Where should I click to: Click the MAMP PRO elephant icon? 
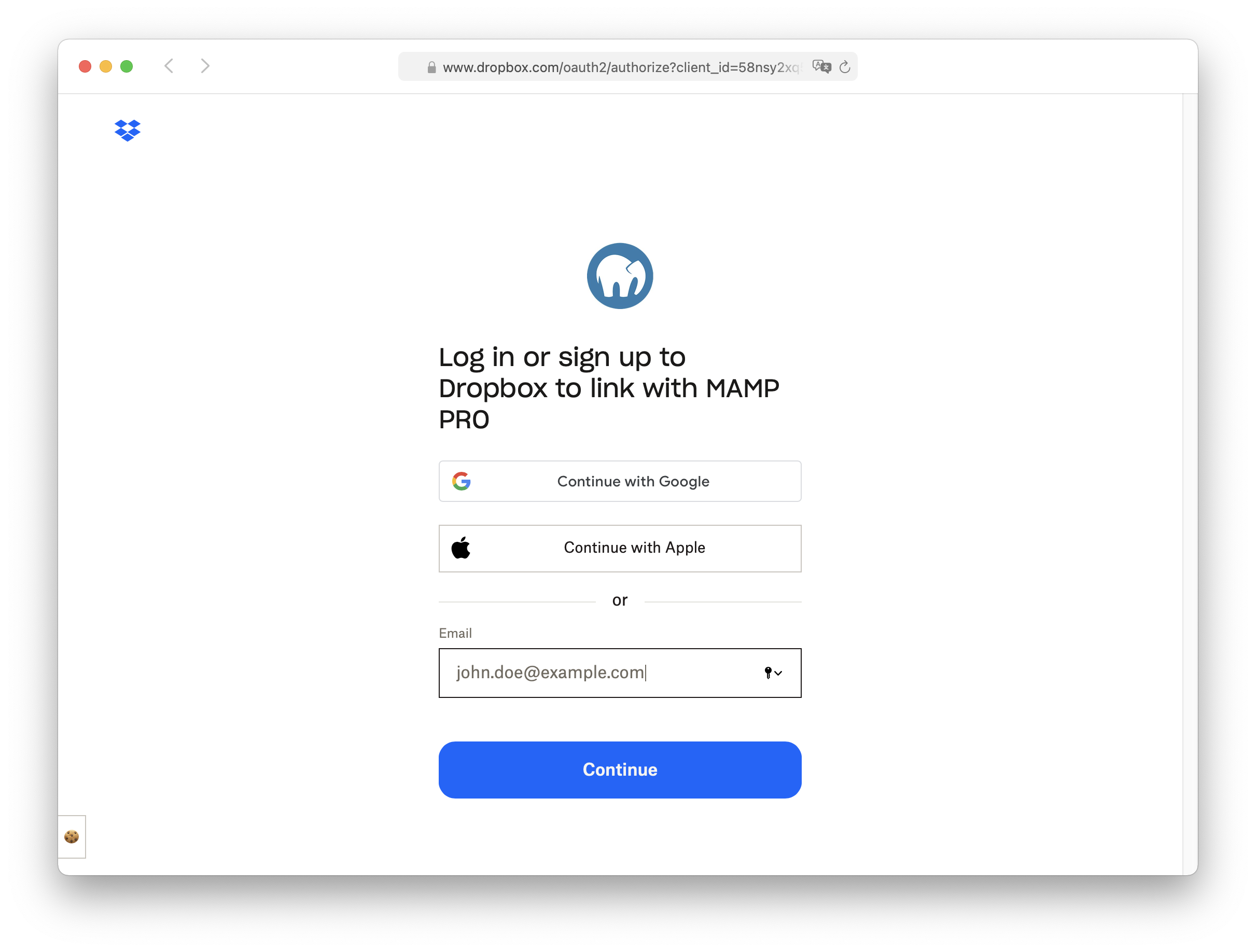pyautogui.click(x=620, y=275)
